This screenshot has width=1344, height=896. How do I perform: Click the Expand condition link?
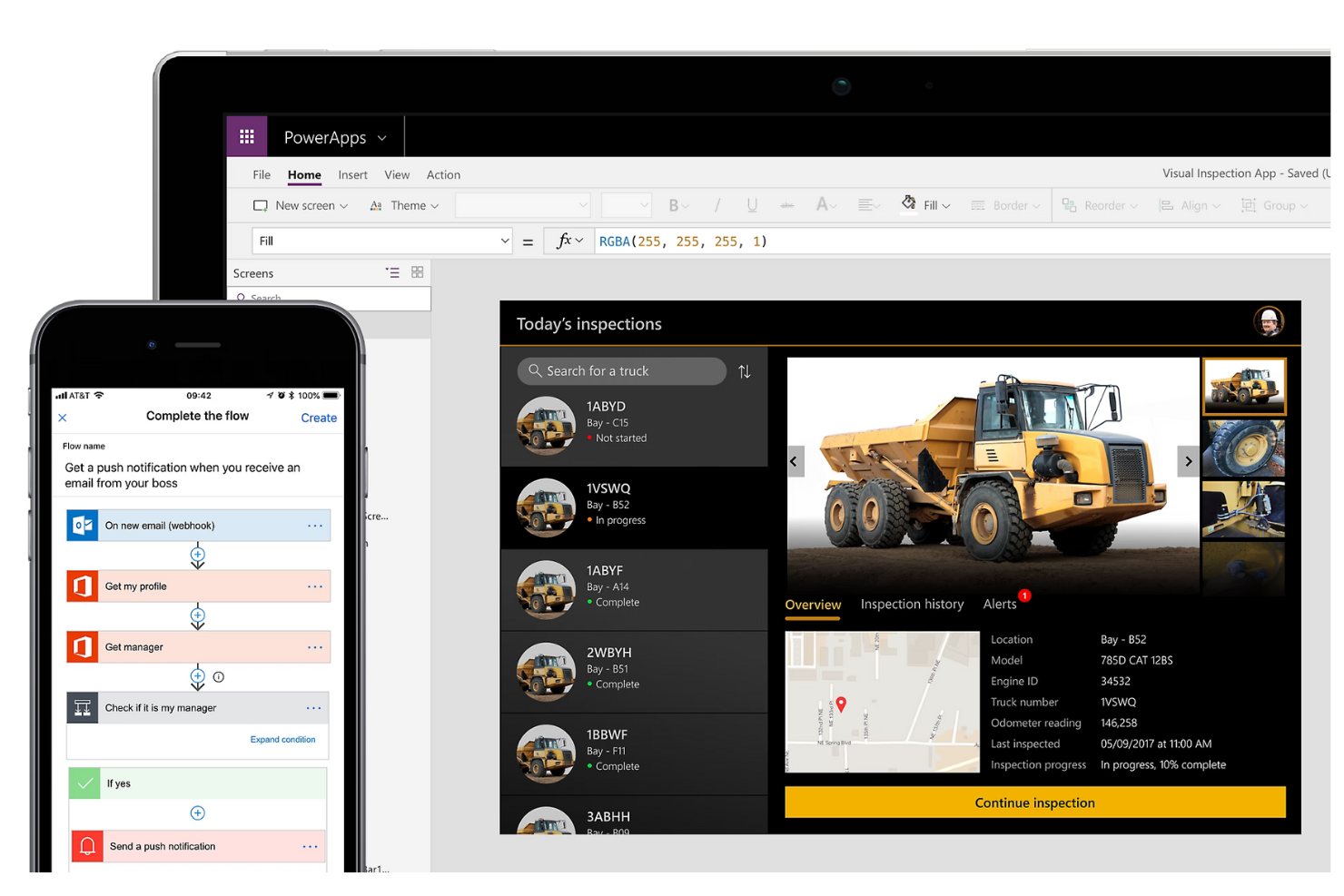pos(283,740)
